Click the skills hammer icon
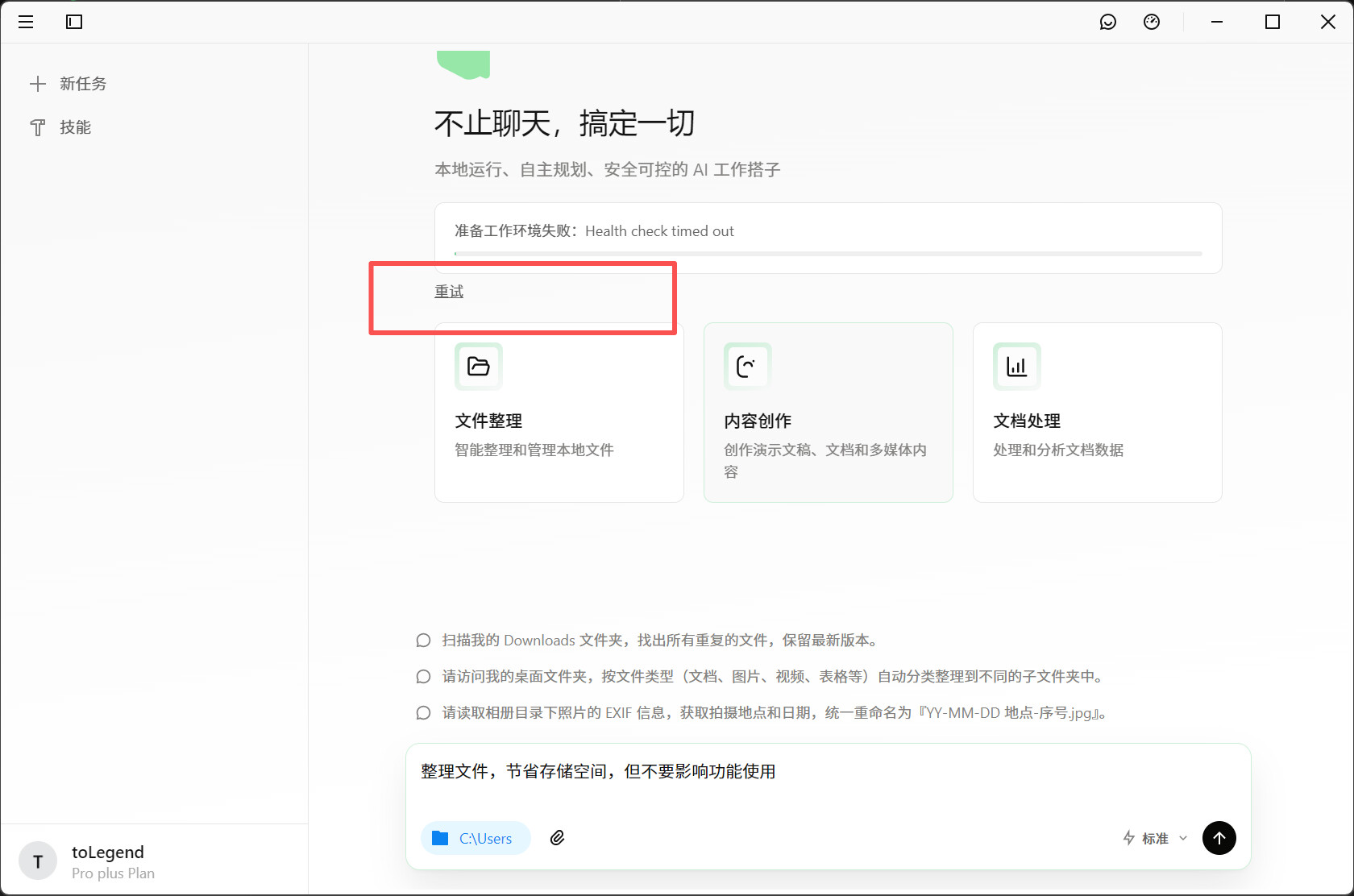The width and height of the screenshot is (1354, 896). tap(38, 127)
